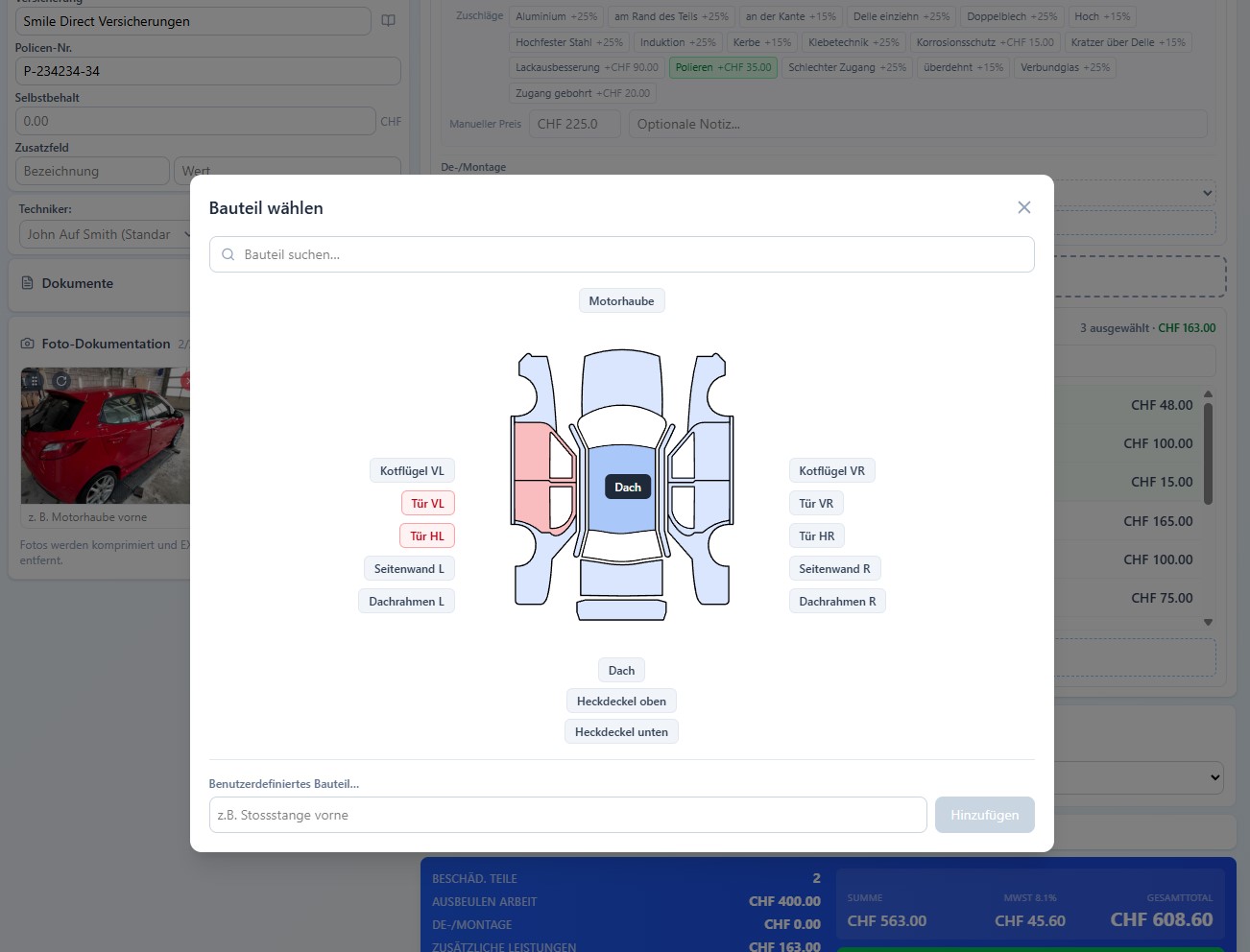
Task: Deselect the Tür VL part
Action: pyautogui.click(x=427, y=504)
